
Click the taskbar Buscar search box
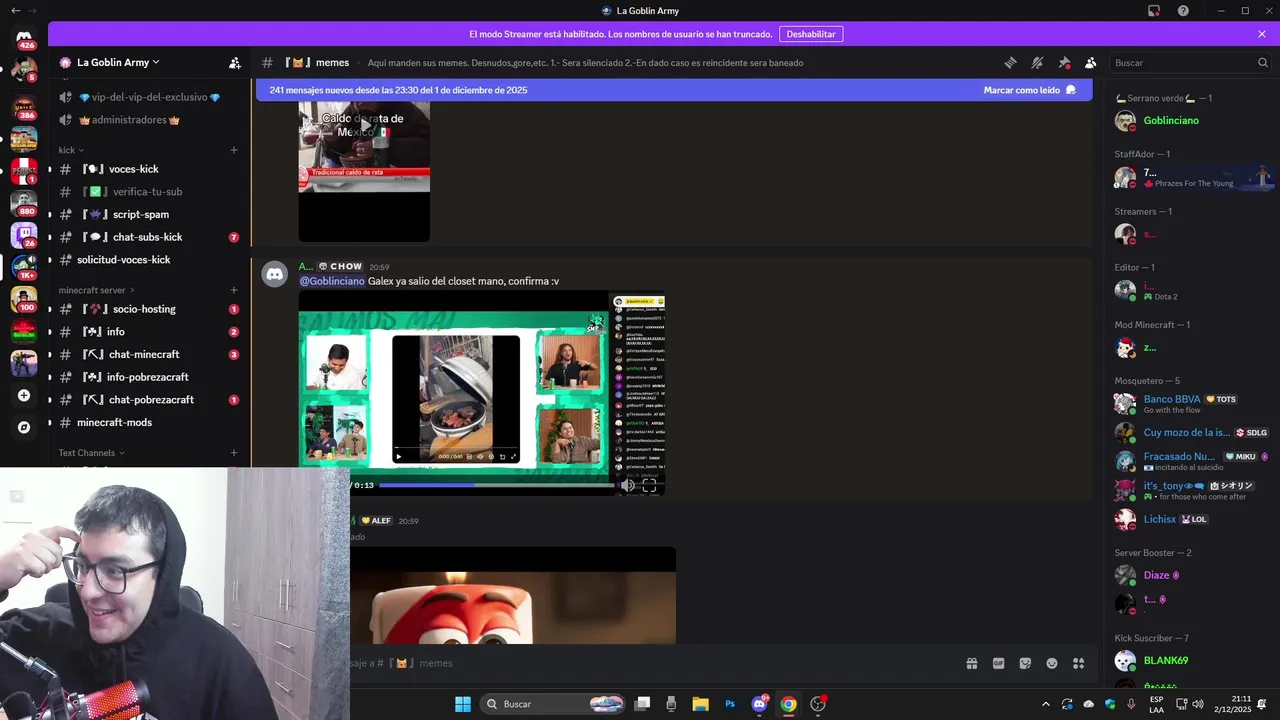click(552, 704)
